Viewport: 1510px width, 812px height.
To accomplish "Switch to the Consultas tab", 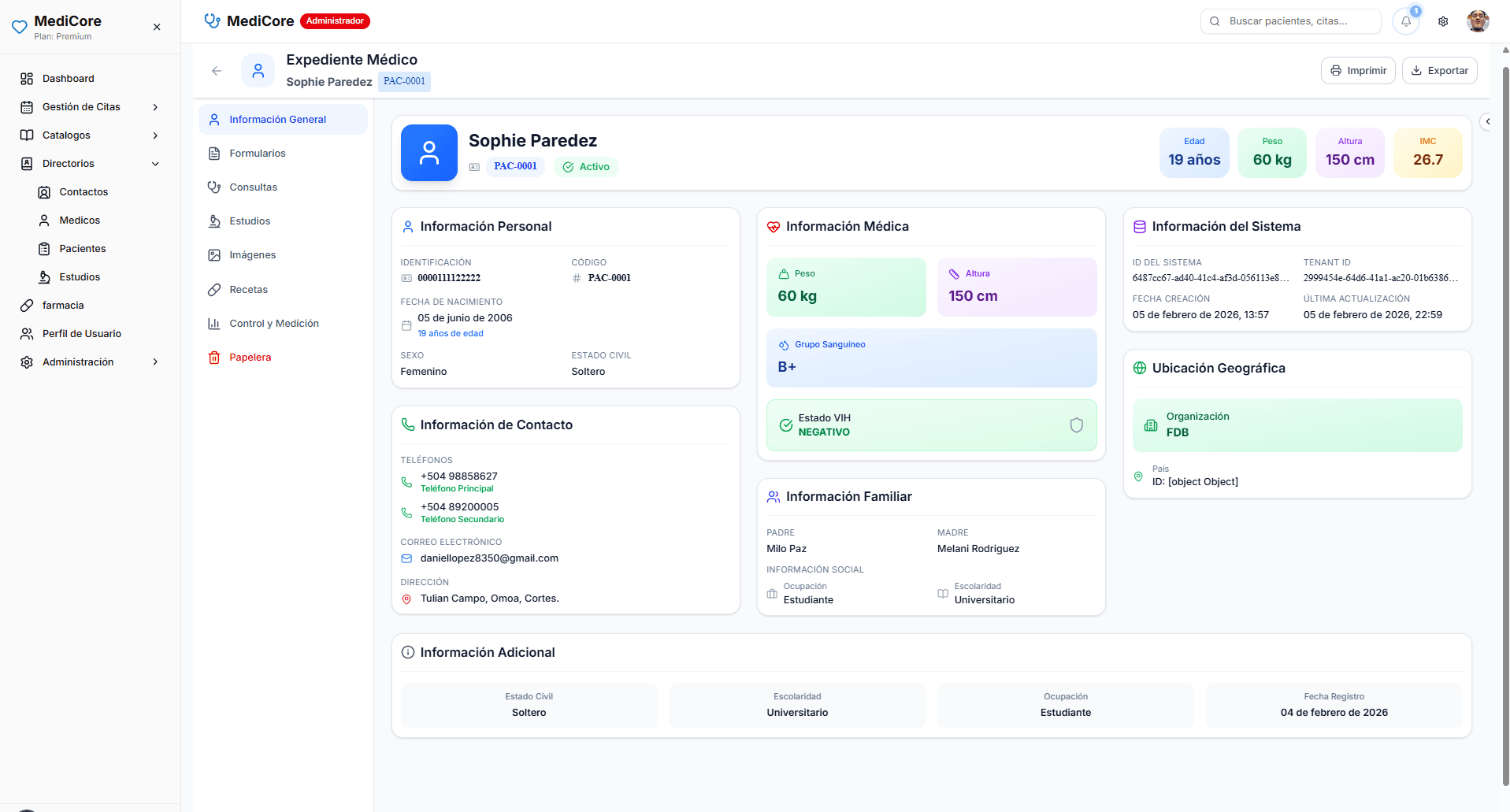I will tap(253, 187).
